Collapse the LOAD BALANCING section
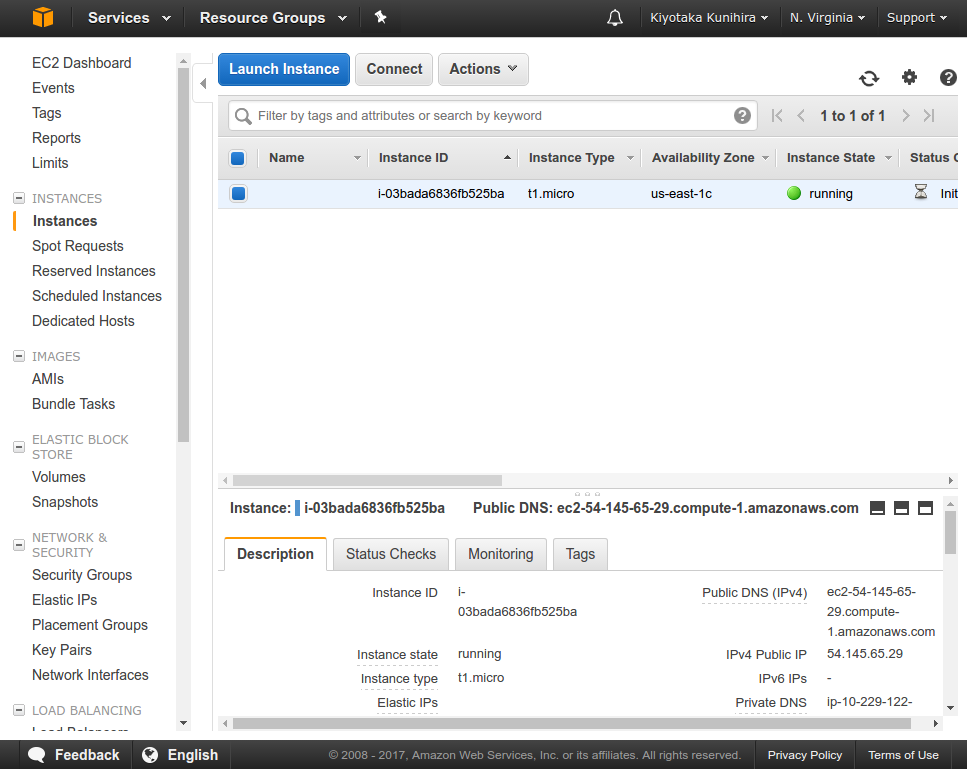 [19, 710]
